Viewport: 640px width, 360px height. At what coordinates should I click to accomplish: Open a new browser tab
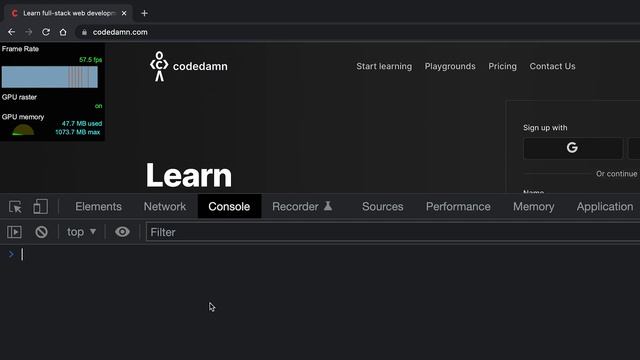144,13
